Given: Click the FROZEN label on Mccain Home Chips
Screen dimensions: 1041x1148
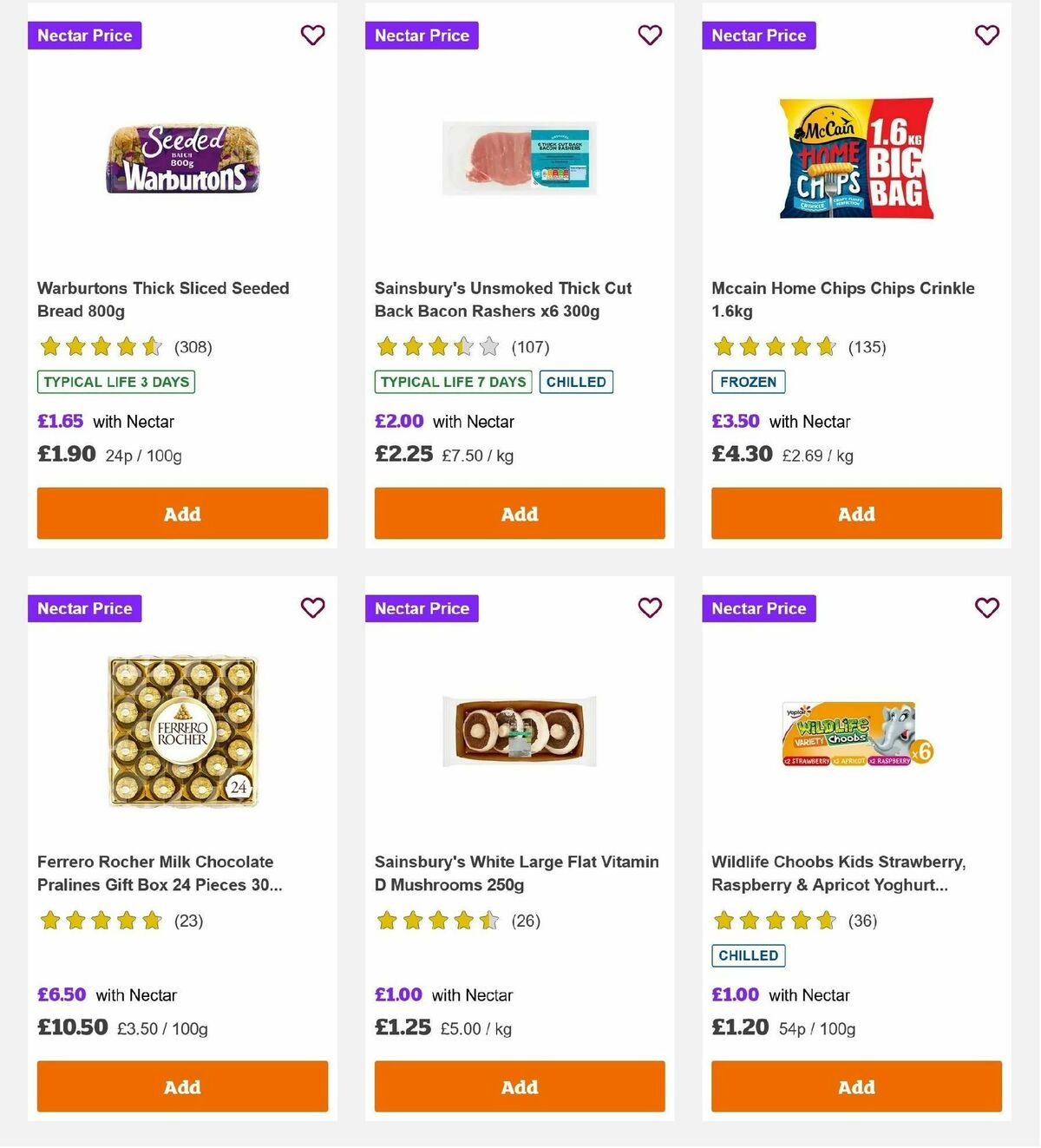Looking at the screenshot, I should point(748,382).
